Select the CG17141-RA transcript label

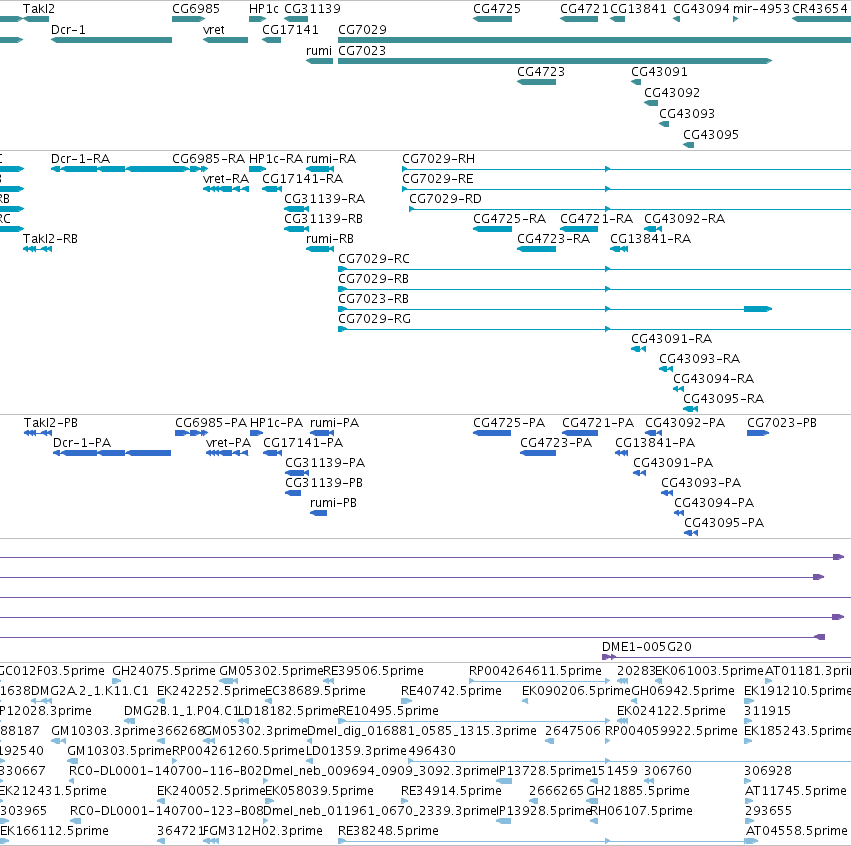tap(302, 179)
